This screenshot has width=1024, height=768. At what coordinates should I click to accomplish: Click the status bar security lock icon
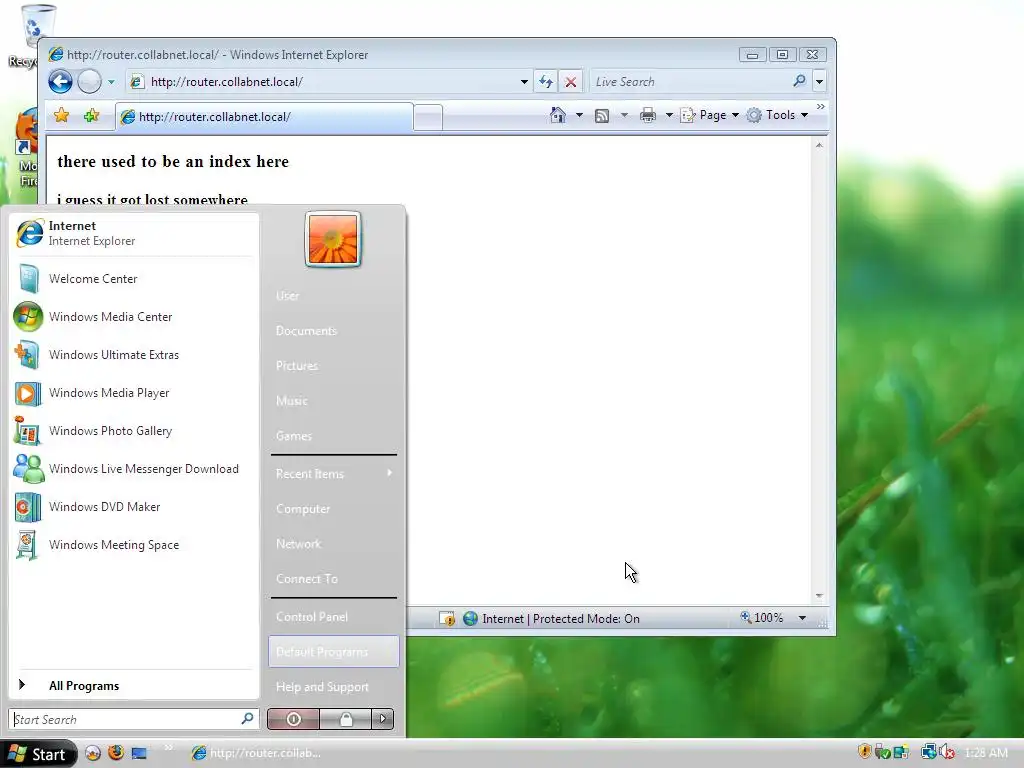[x=447, y=618]
